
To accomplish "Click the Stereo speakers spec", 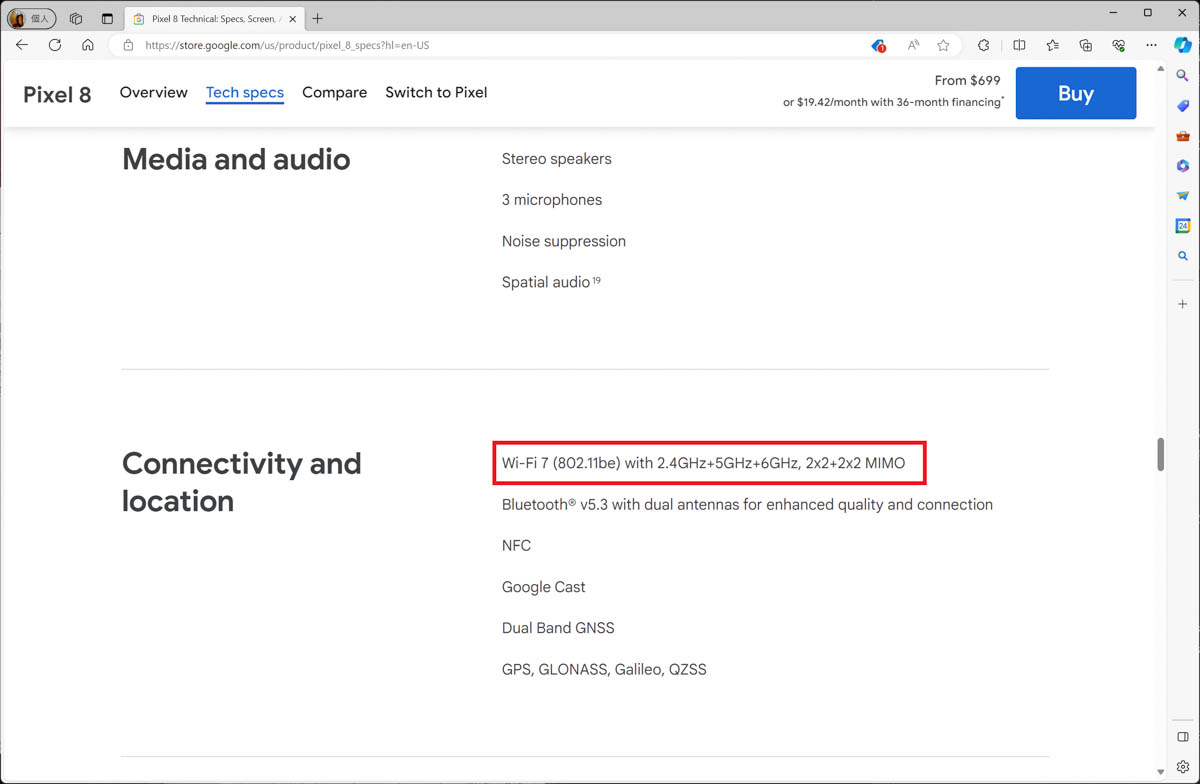I will 556,159.
